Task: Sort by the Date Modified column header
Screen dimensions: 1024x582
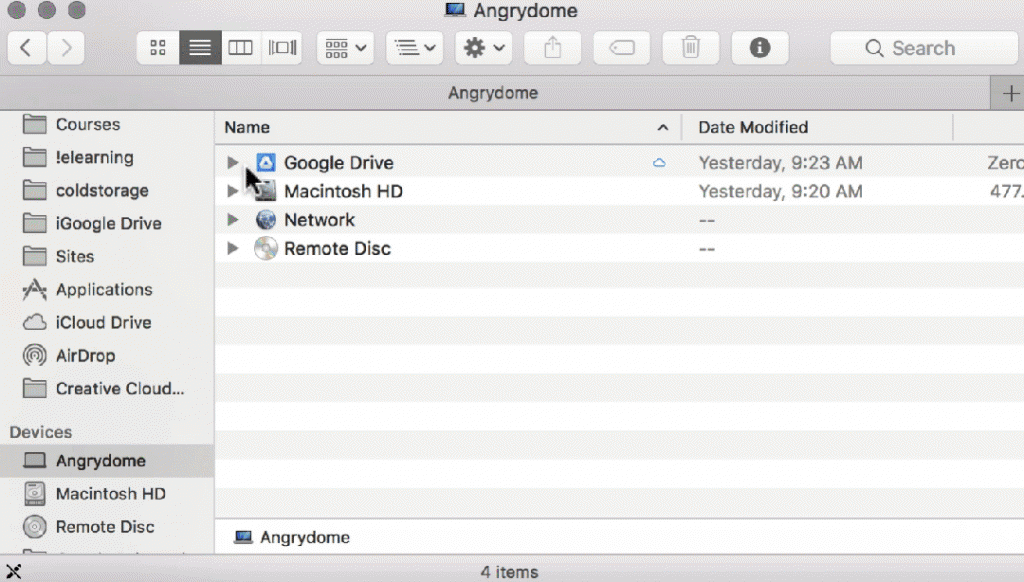Action: (x=753, y=127)
